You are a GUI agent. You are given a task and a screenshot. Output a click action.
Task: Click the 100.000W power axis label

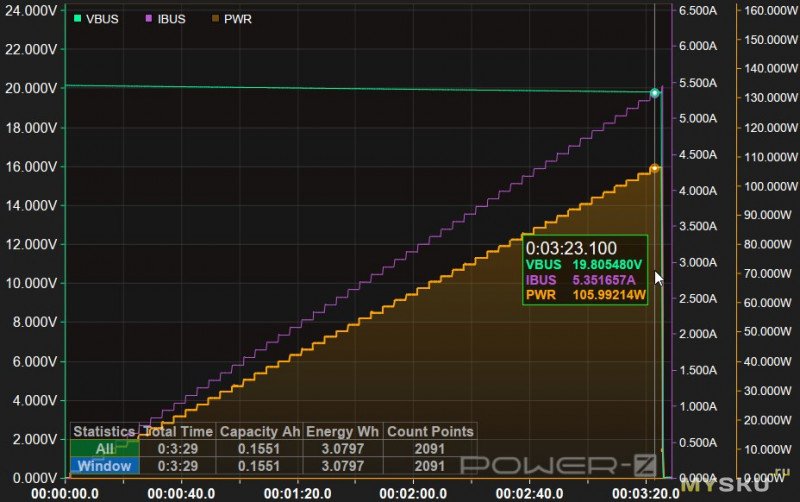click(771, 186)
